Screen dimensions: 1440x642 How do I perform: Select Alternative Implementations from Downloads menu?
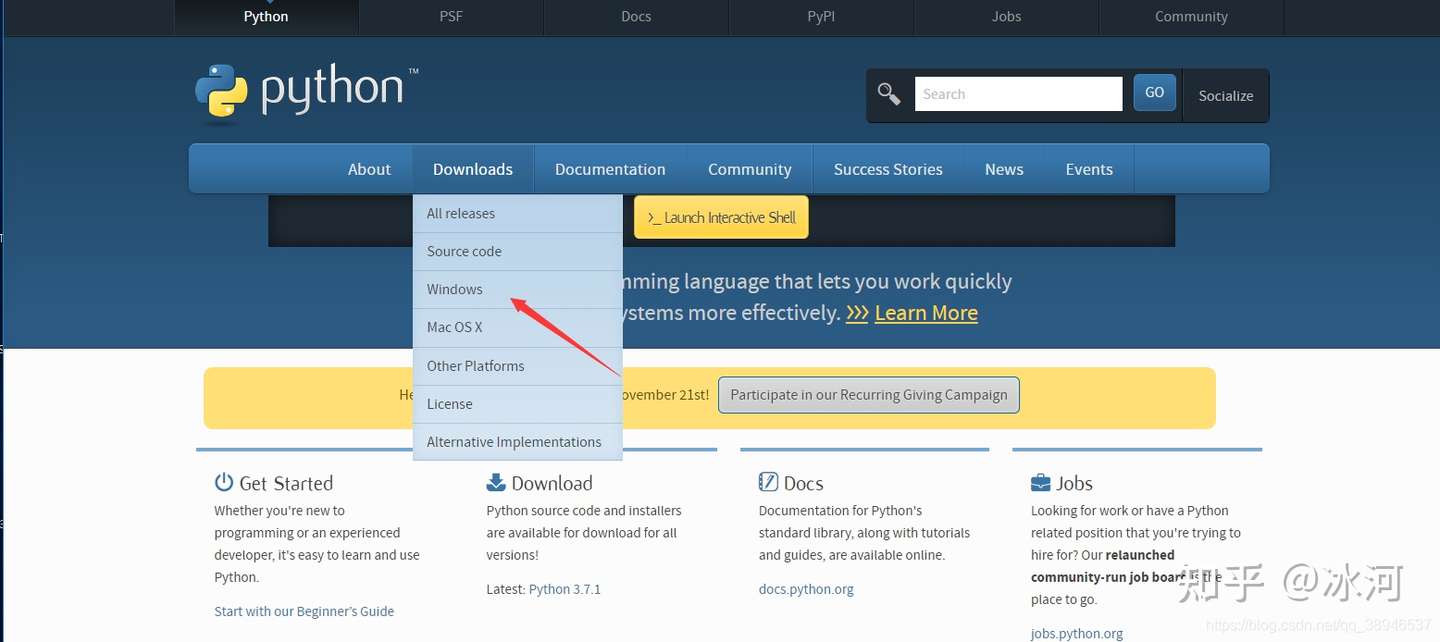click(x=518, y=442)
